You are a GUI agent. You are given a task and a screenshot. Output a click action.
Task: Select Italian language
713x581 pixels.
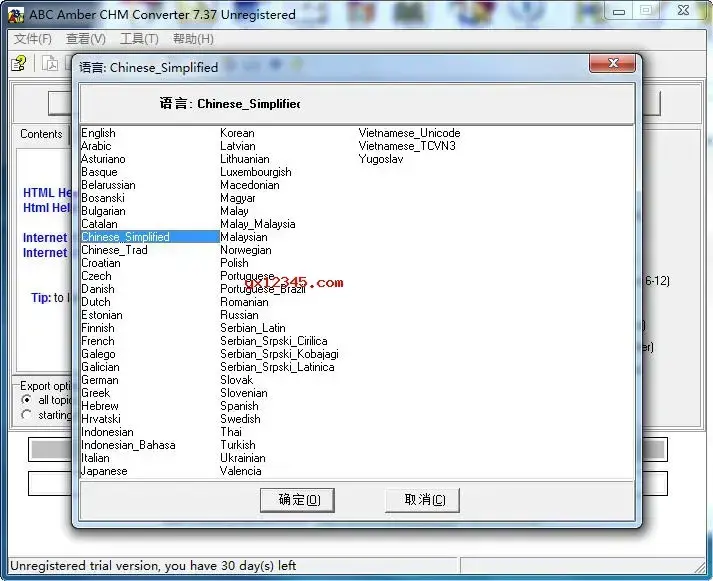[x=95, y=458]
